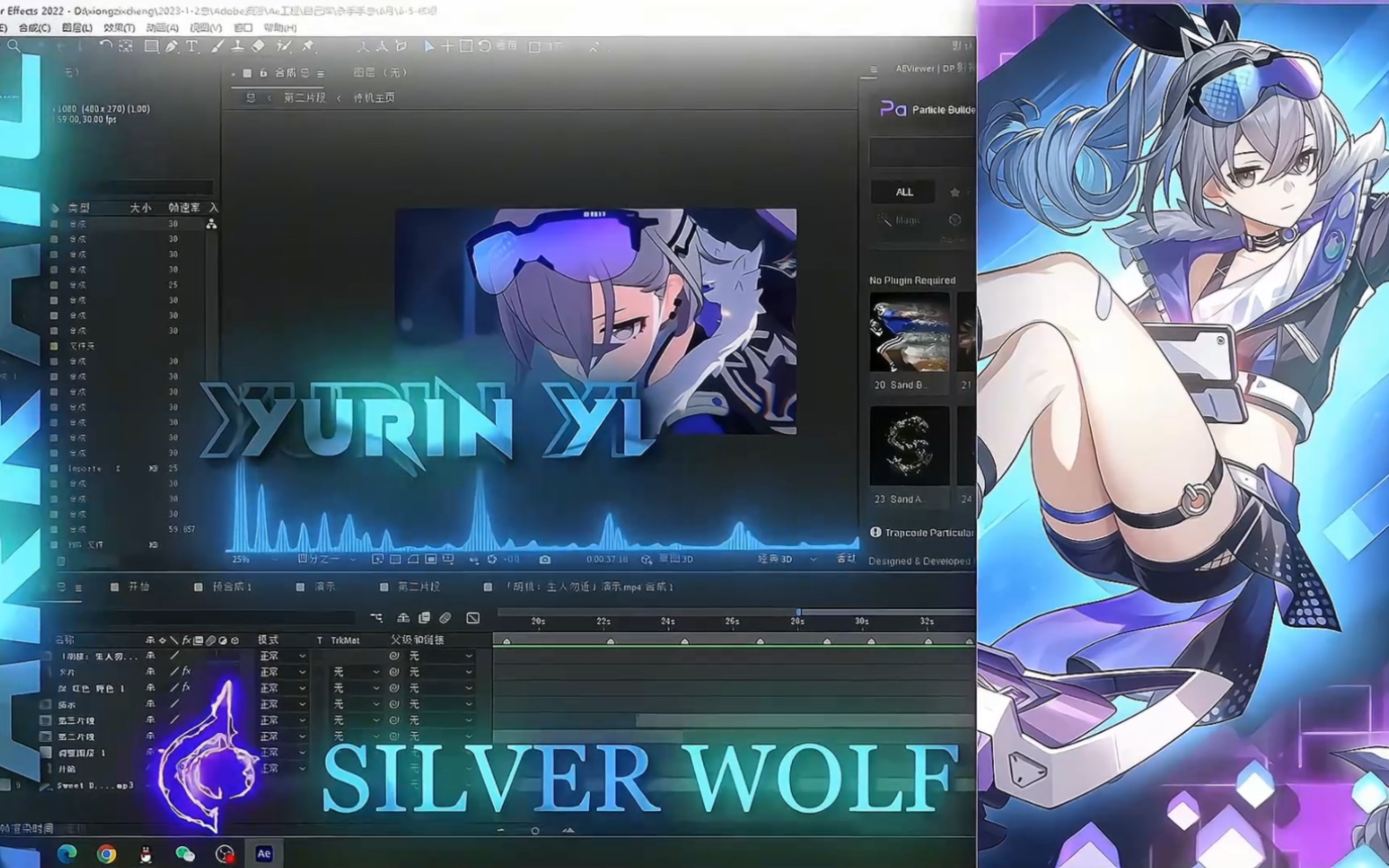Open parent 无 dropdown for 演示 layer
This screenshot has width=1389, height=868.
[441, 704]
